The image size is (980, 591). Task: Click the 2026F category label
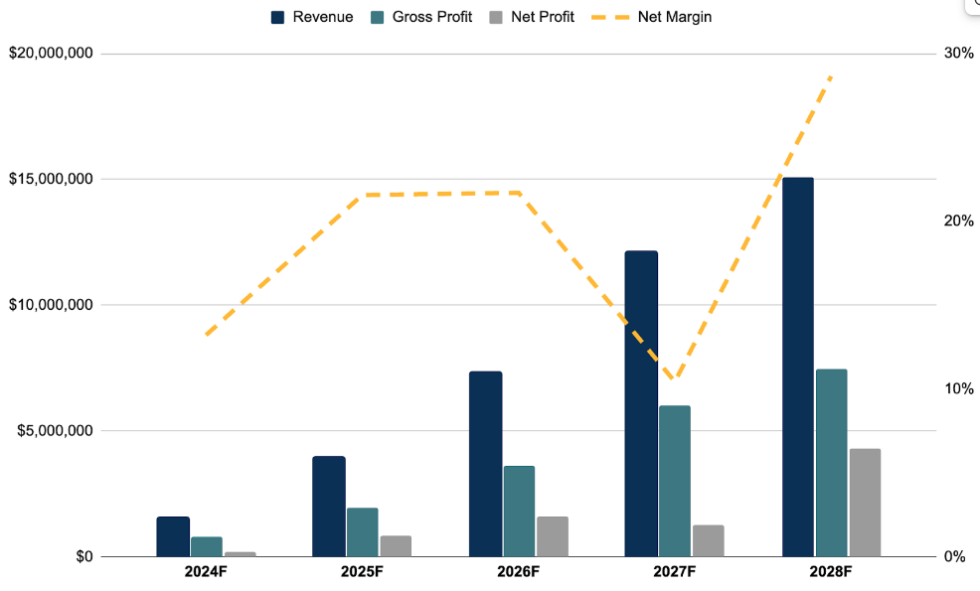click(518, 571)
